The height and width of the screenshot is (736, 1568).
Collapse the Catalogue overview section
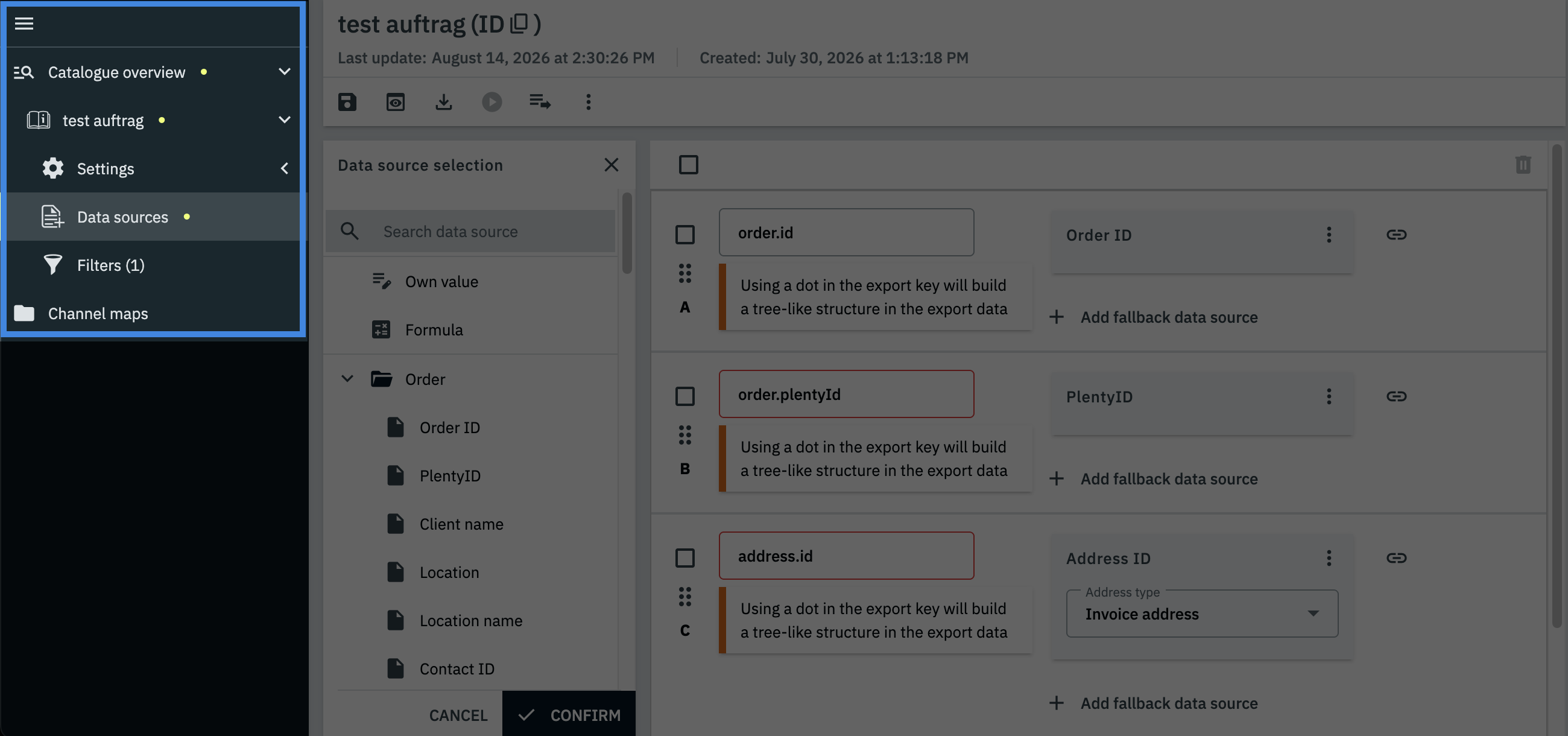point(284,72)
